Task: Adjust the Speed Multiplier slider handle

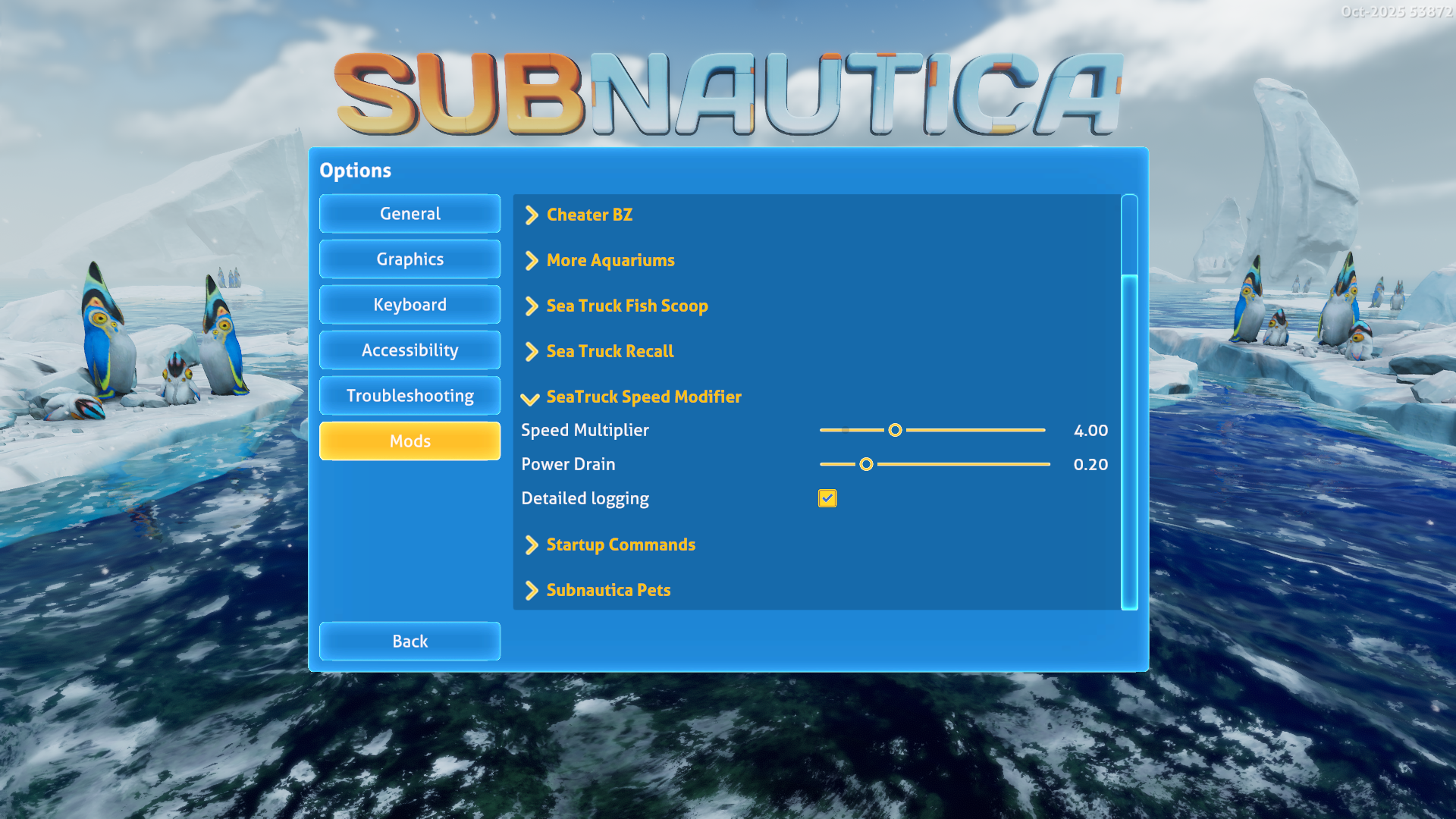Action: click(895, 431)
